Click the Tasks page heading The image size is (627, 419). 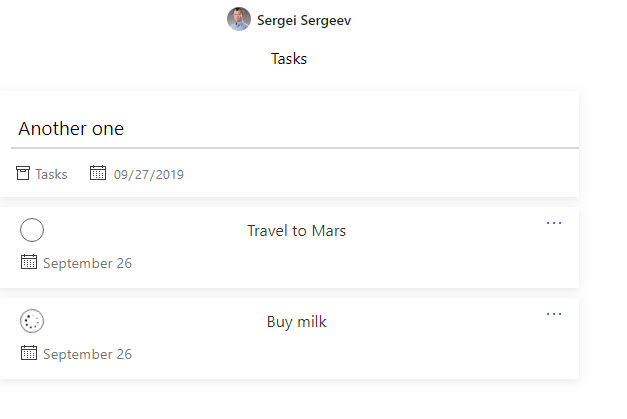pos(289,59)
